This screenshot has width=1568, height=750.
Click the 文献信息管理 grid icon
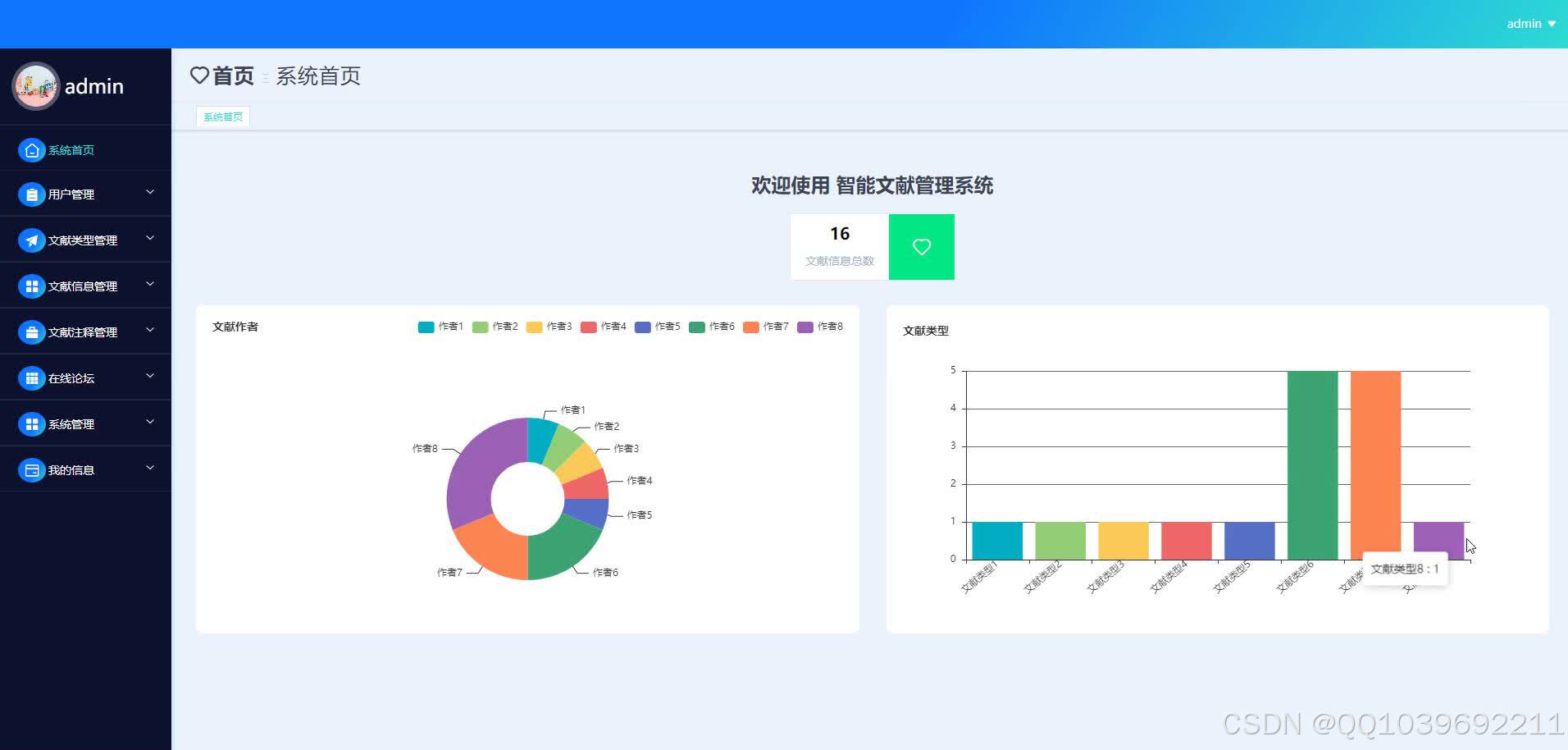click(32, 285)
